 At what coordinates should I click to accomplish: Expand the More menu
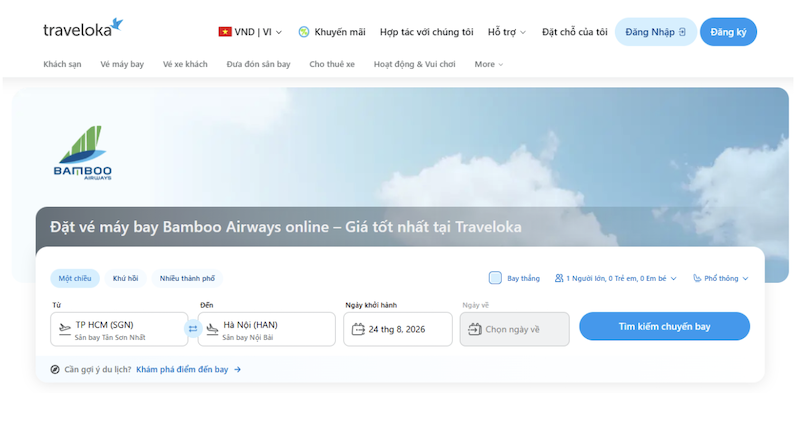click(489, 64)
